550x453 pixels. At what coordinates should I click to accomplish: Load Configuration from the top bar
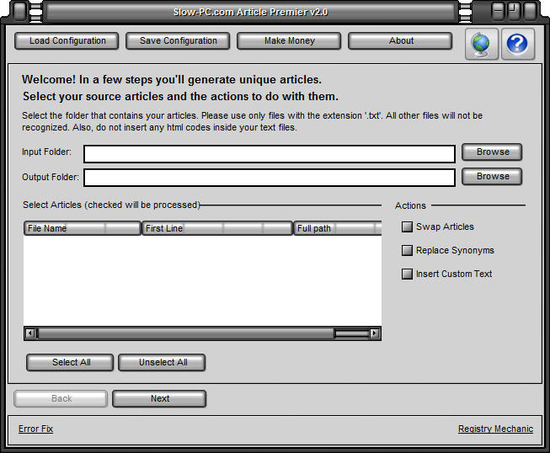click(67, 41)
